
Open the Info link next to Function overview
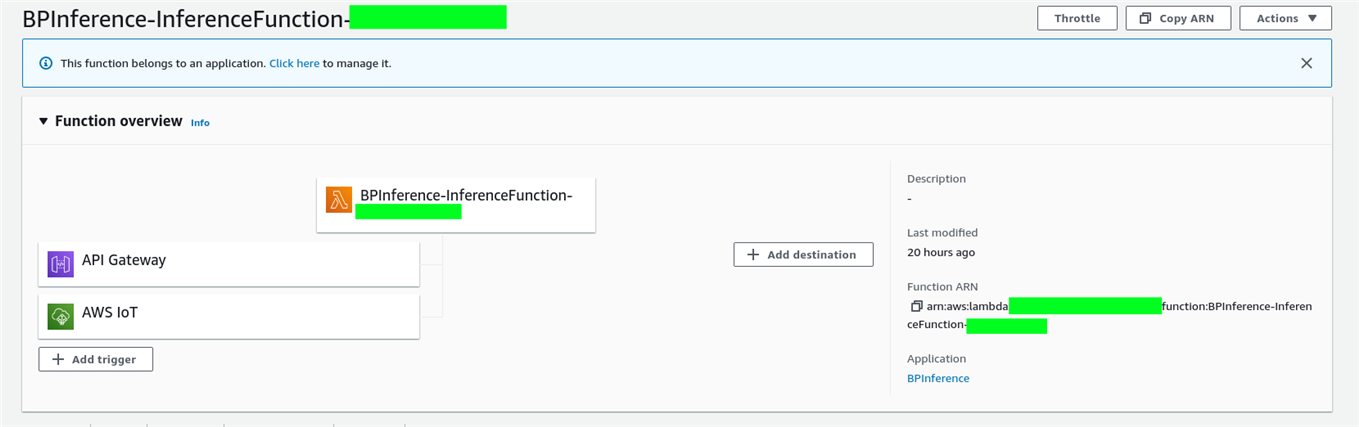(200, 123)
